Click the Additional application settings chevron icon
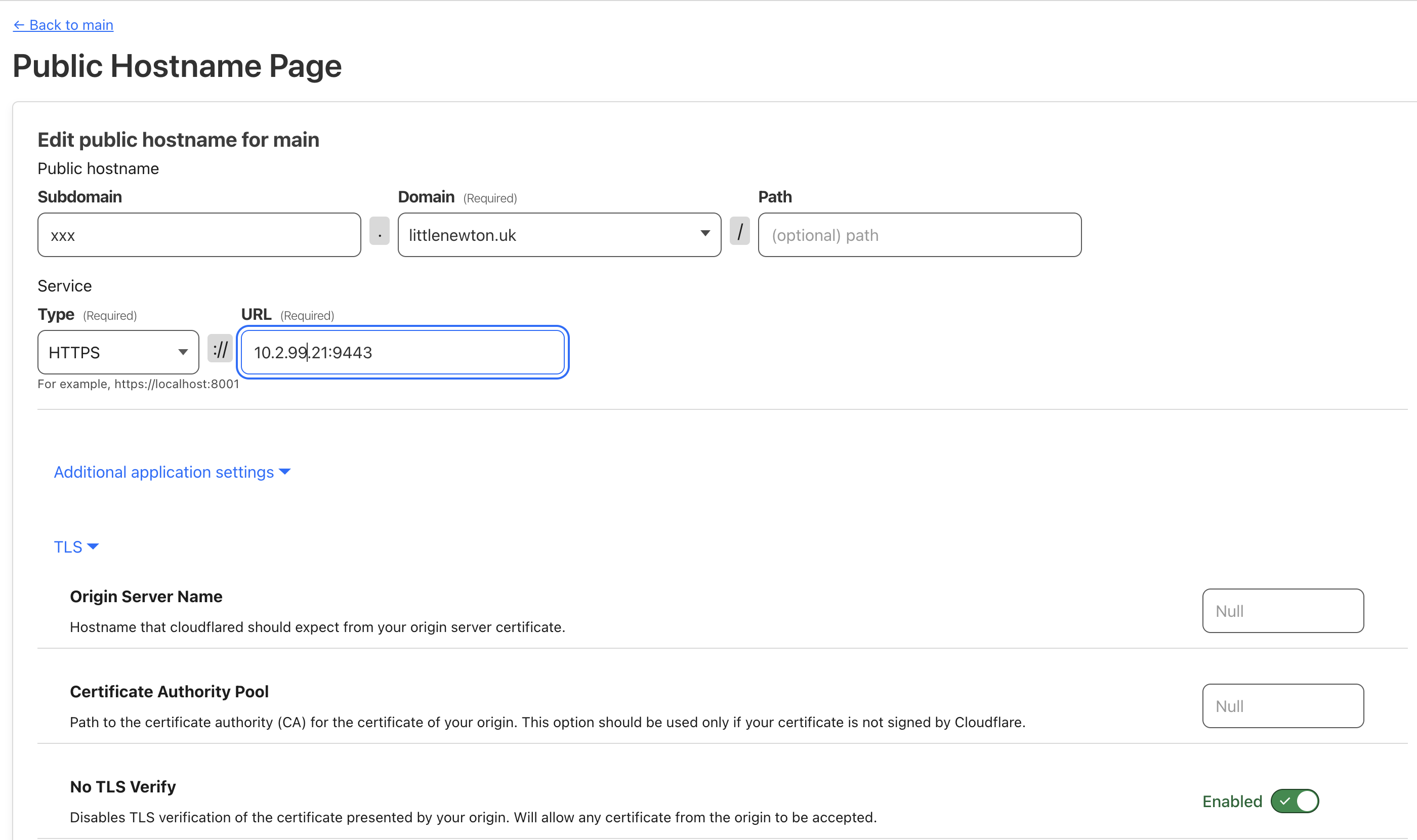 coord(285,471)
